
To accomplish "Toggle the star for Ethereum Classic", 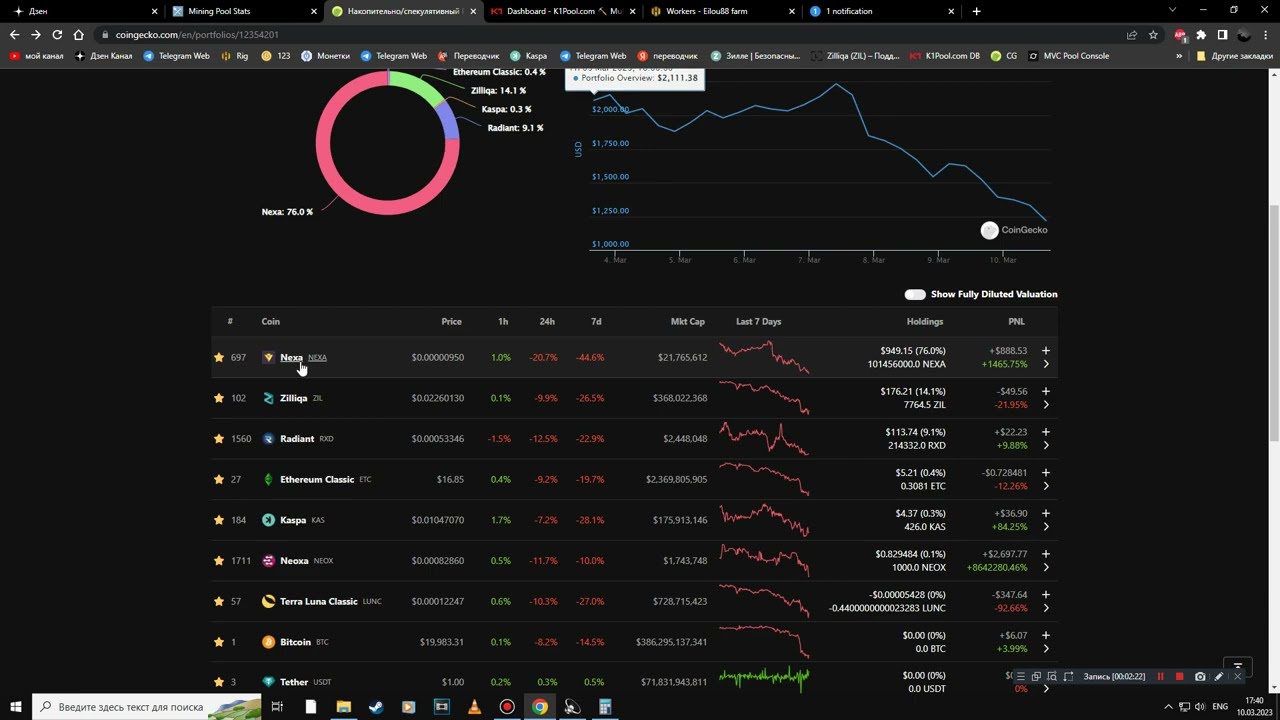I will pos(218,479).
